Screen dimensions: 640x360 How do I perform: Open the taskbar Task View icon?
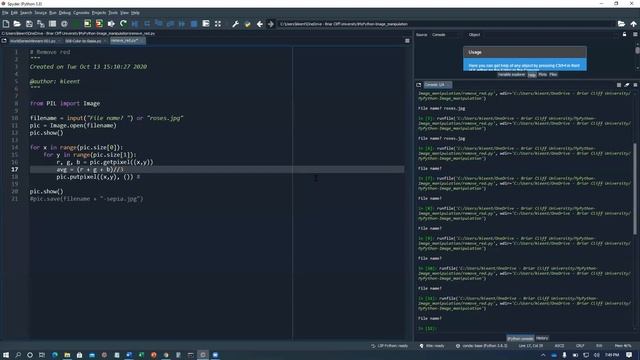click(x=42, y=355)
